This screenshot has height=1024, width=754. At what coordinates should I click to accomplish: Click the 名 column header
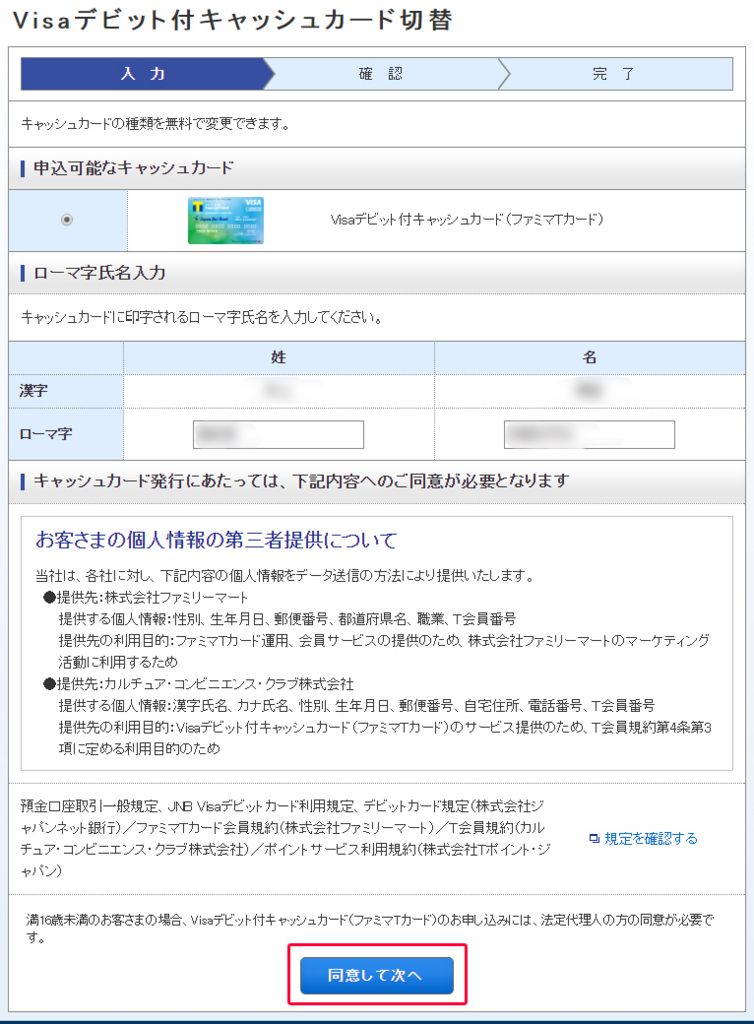point(589,357)
